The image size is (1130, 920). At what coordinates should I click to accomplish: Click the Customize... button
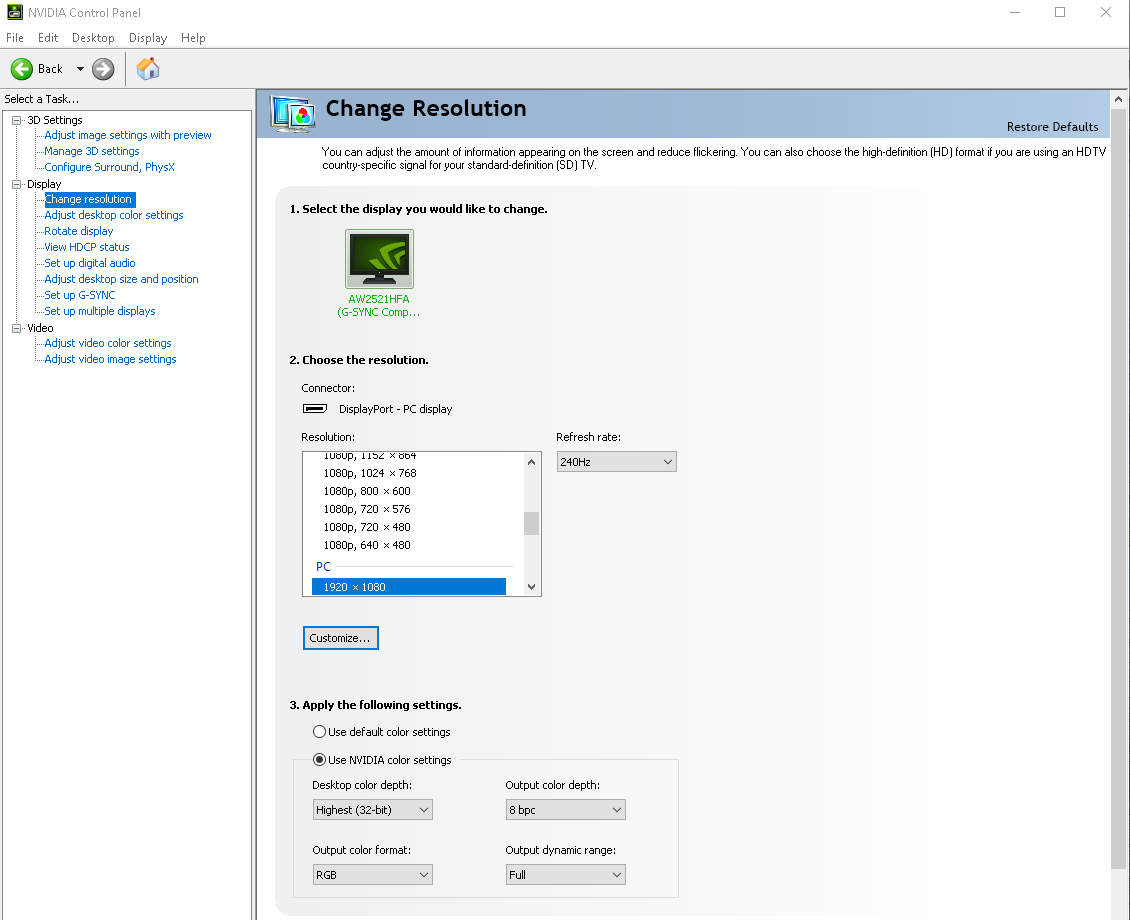click(340, 638)
